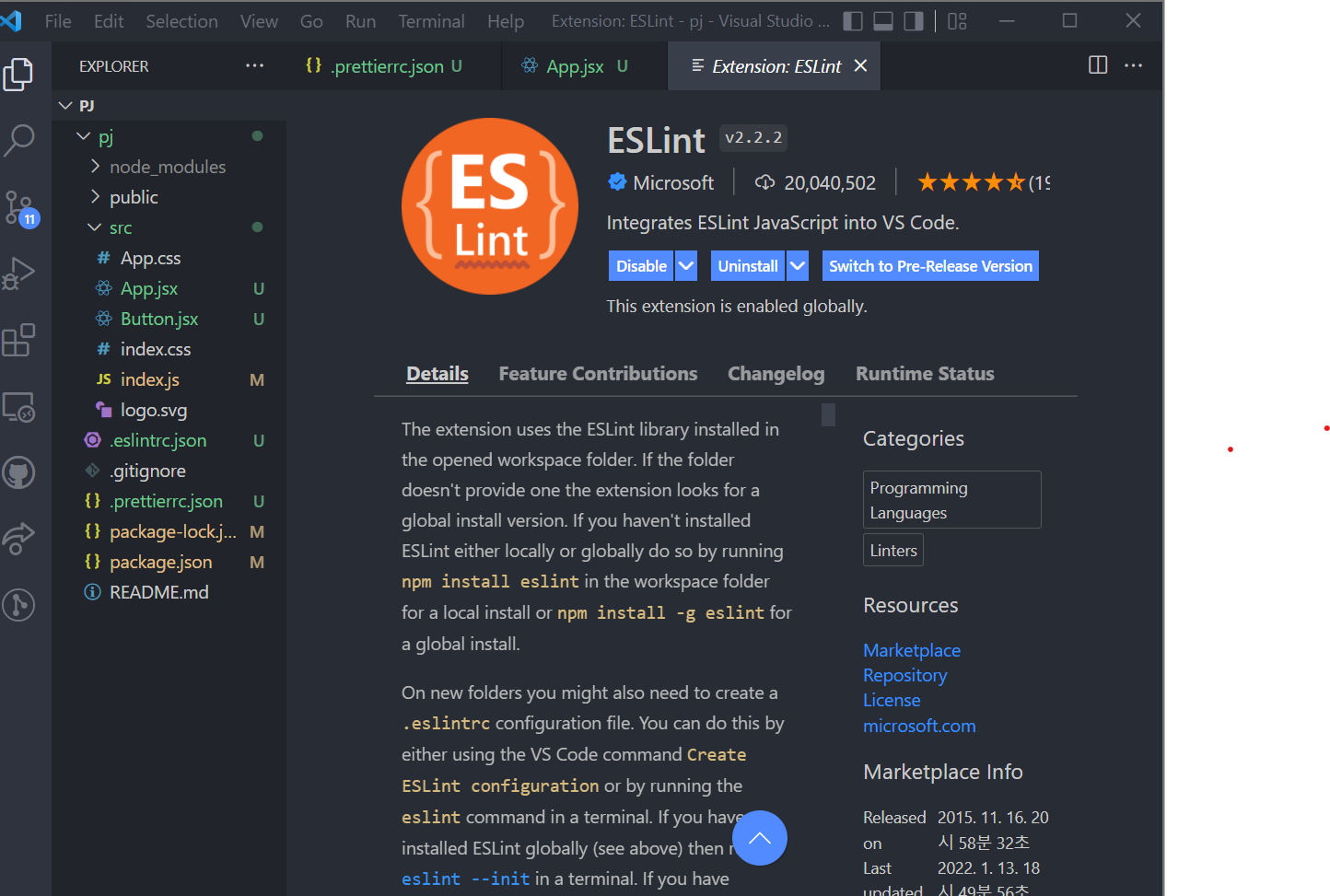Open the Edit menu
Screen dimensions: 1330x896
tap(109, 21)
